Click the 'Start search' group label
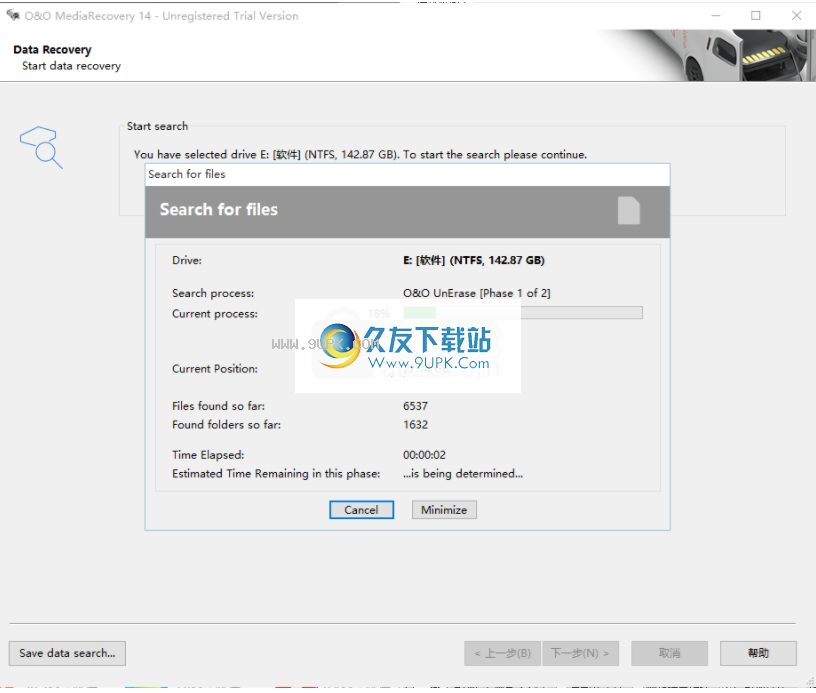The height and width of the screenshot is (693, 816). point(157,126)
